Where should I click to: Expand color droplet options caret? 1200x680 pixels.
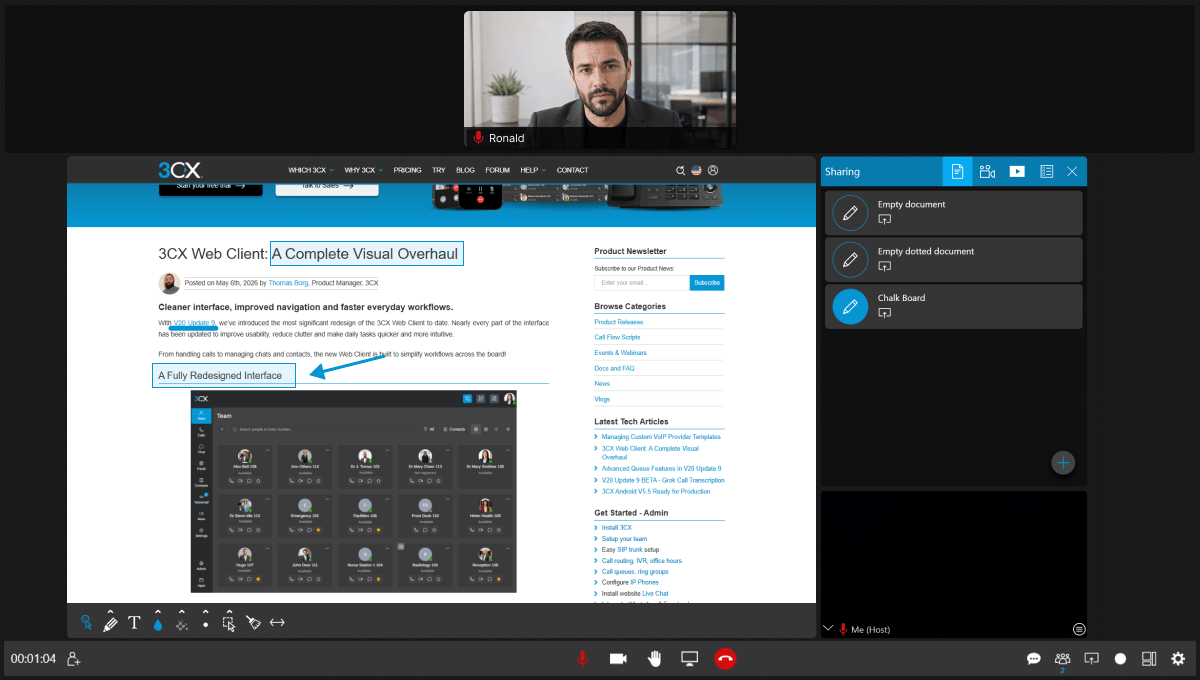pyautogui.click(x=158, y=612)
